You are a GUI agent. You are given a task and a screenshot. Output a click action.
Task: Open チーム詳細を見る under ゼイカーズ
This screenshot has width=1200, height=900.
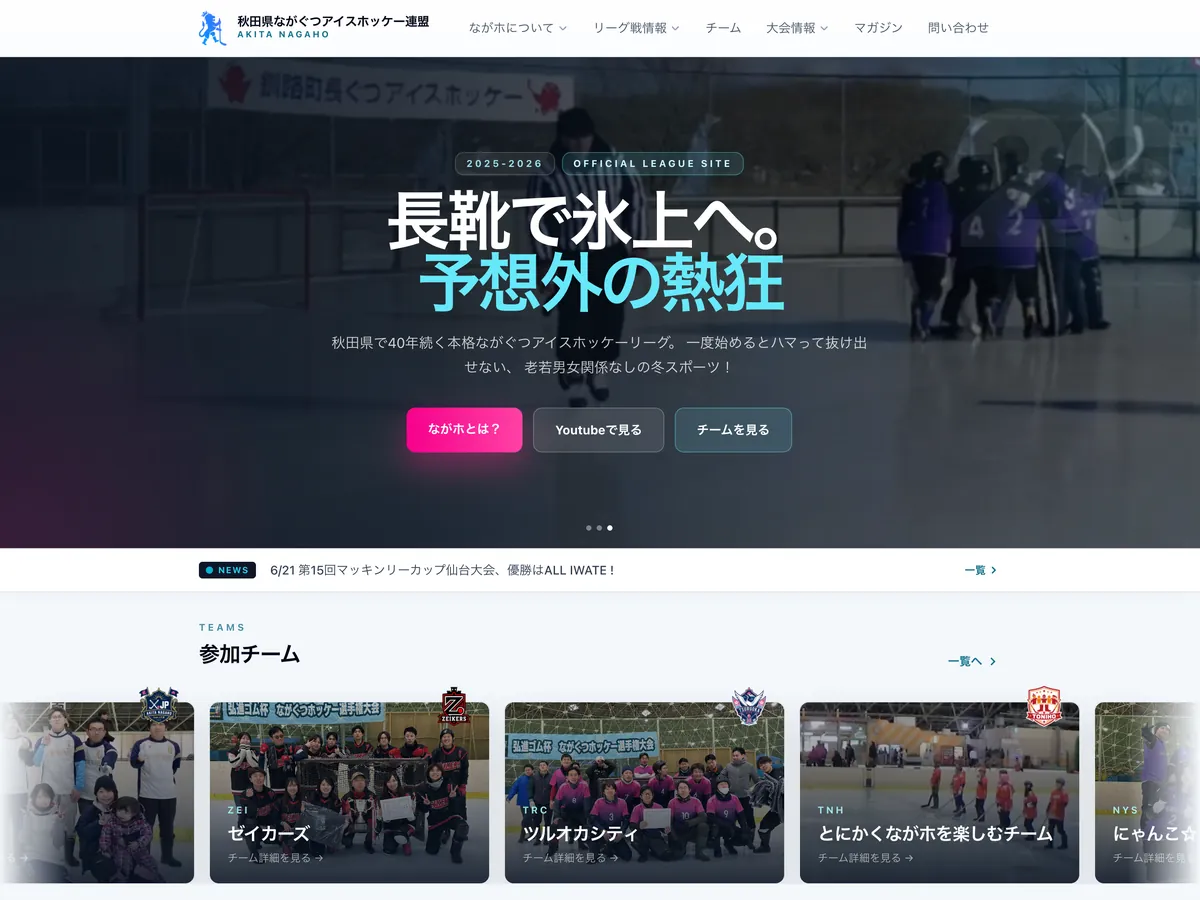(276, 858)
